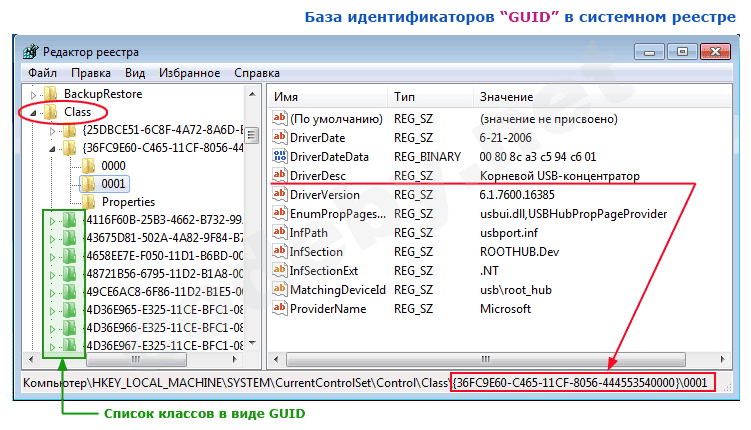Click folder icon of {25DBCE51-6C8F key
This screenshot has width=751, height=430.
tap(69, 130)
